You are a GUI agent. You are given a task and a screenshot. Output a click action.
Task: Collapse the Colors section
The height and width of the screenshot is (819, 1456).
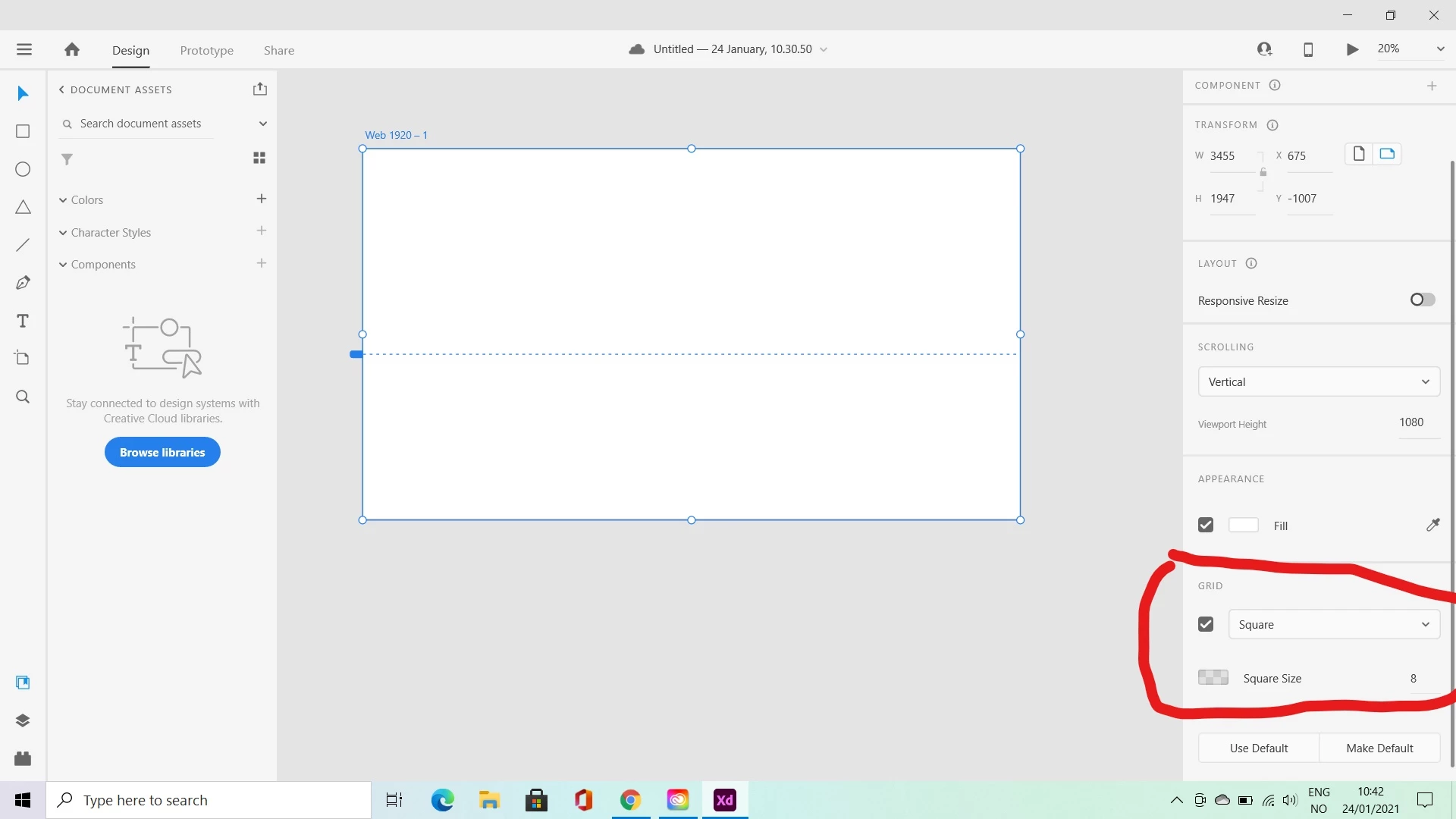(x=63, y=200)
